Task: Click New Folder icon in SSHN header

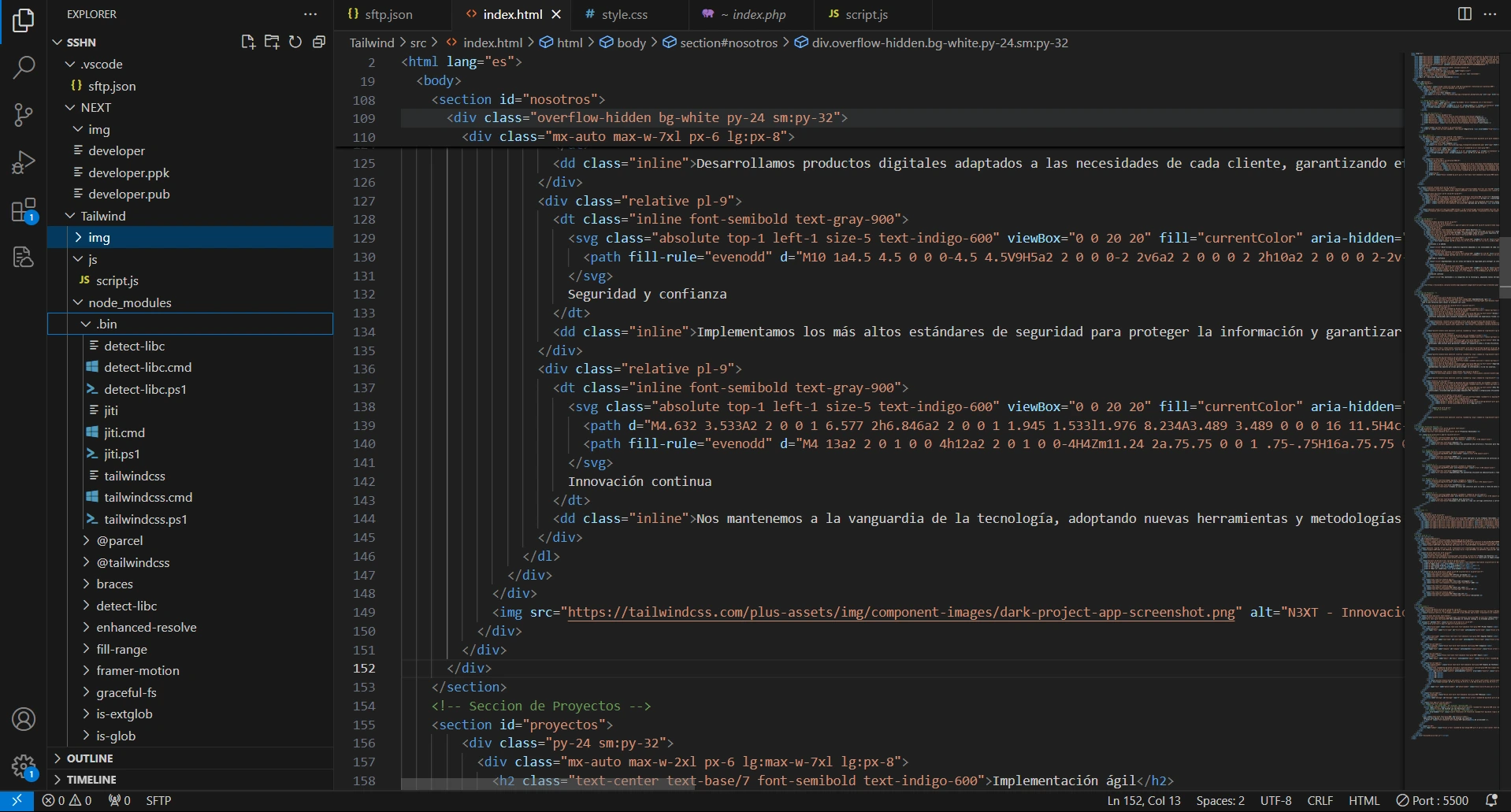Action: pos(272,42)
